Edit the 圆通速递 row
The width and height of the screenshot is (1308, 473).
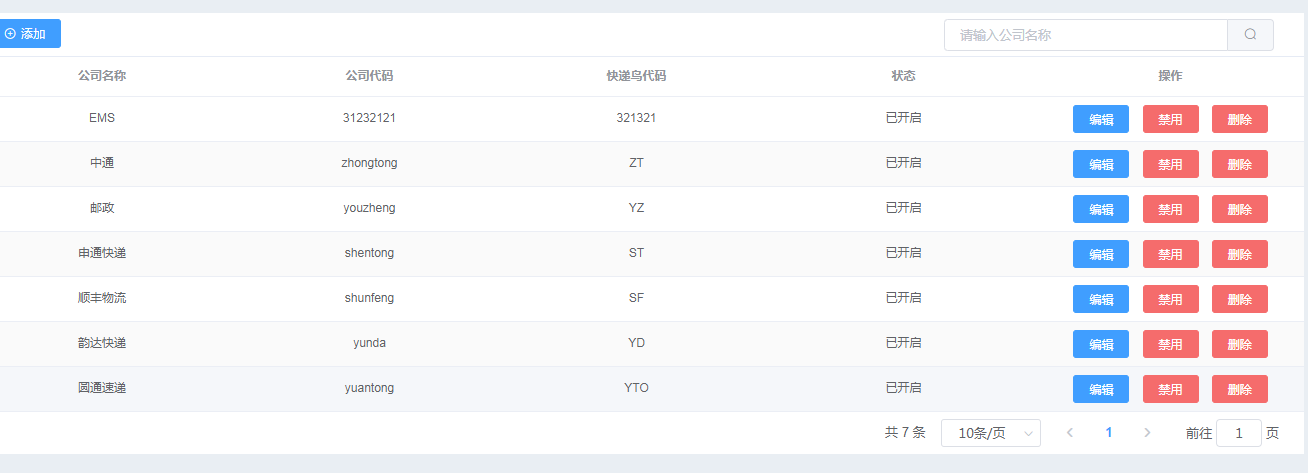pos(1101,389)
